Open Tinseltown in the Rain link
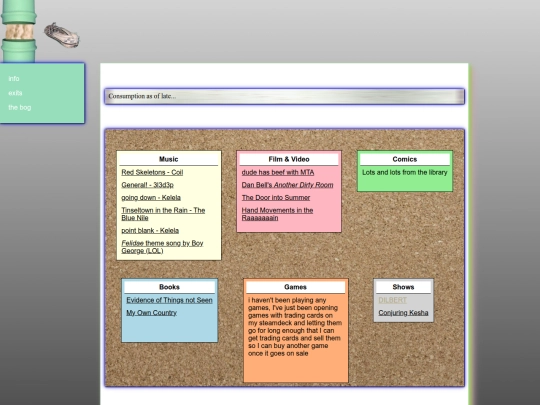The width and height of the screenshot is (540, 405). point(163,214)
